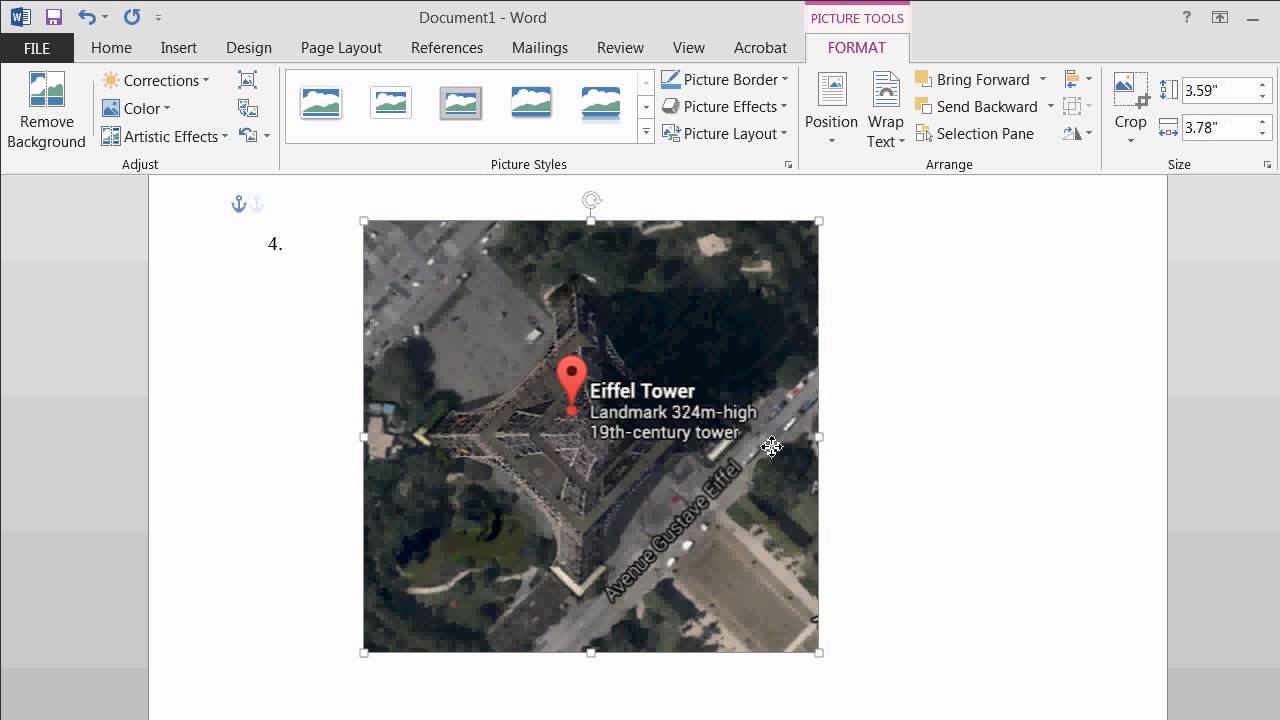Screen dimensions: 1280x720
Task: Click the Send Backward button
Action: [976, 106]
